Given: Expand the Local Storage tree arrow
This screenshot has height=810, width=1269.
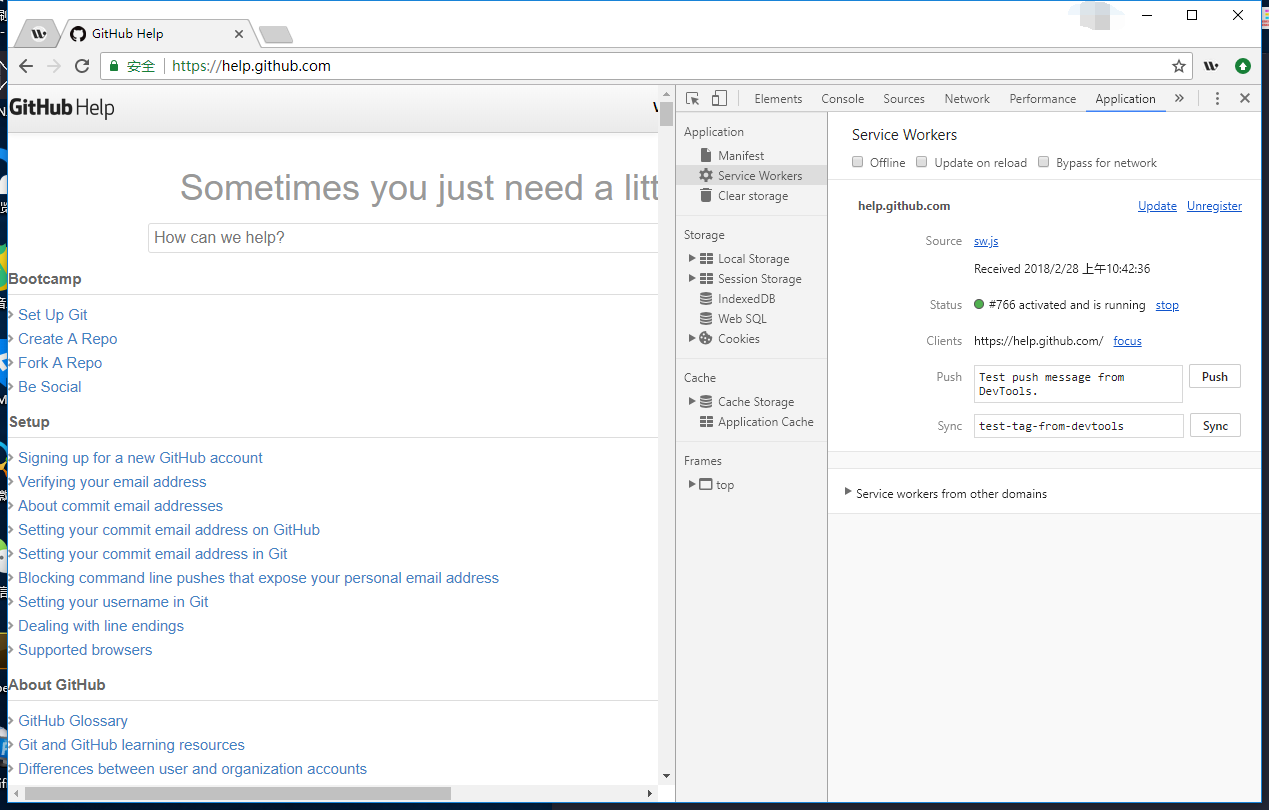Looking at the screenshot, I should [692, 258].
